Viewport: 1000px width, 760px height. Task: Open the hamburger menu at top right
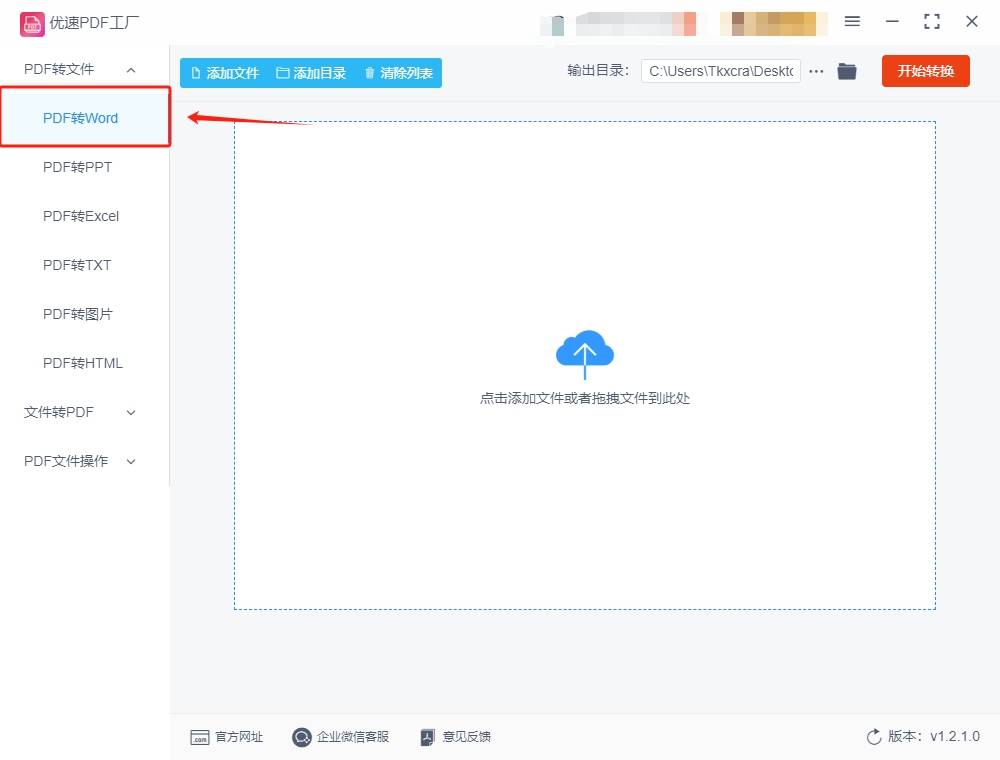click(x=852, y=20)
